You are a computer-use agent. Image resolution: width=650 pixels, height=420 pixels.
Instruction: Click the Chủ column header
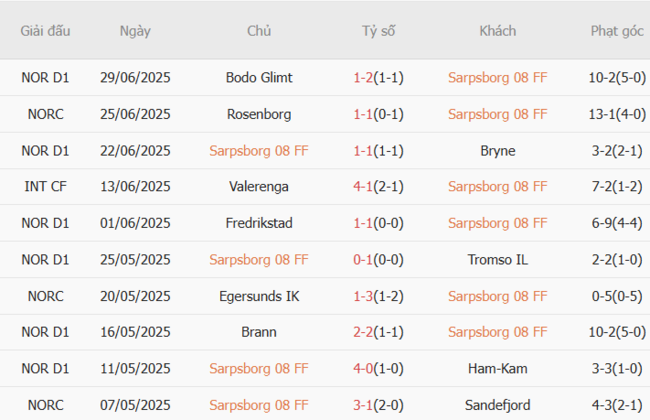(x=259, y=31)
